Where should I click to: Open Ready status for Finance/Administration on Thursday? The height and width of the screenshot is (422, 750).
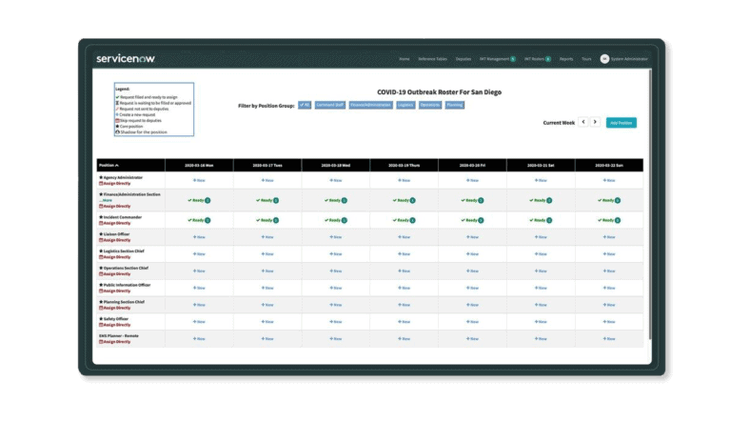[x=404, y=200]
